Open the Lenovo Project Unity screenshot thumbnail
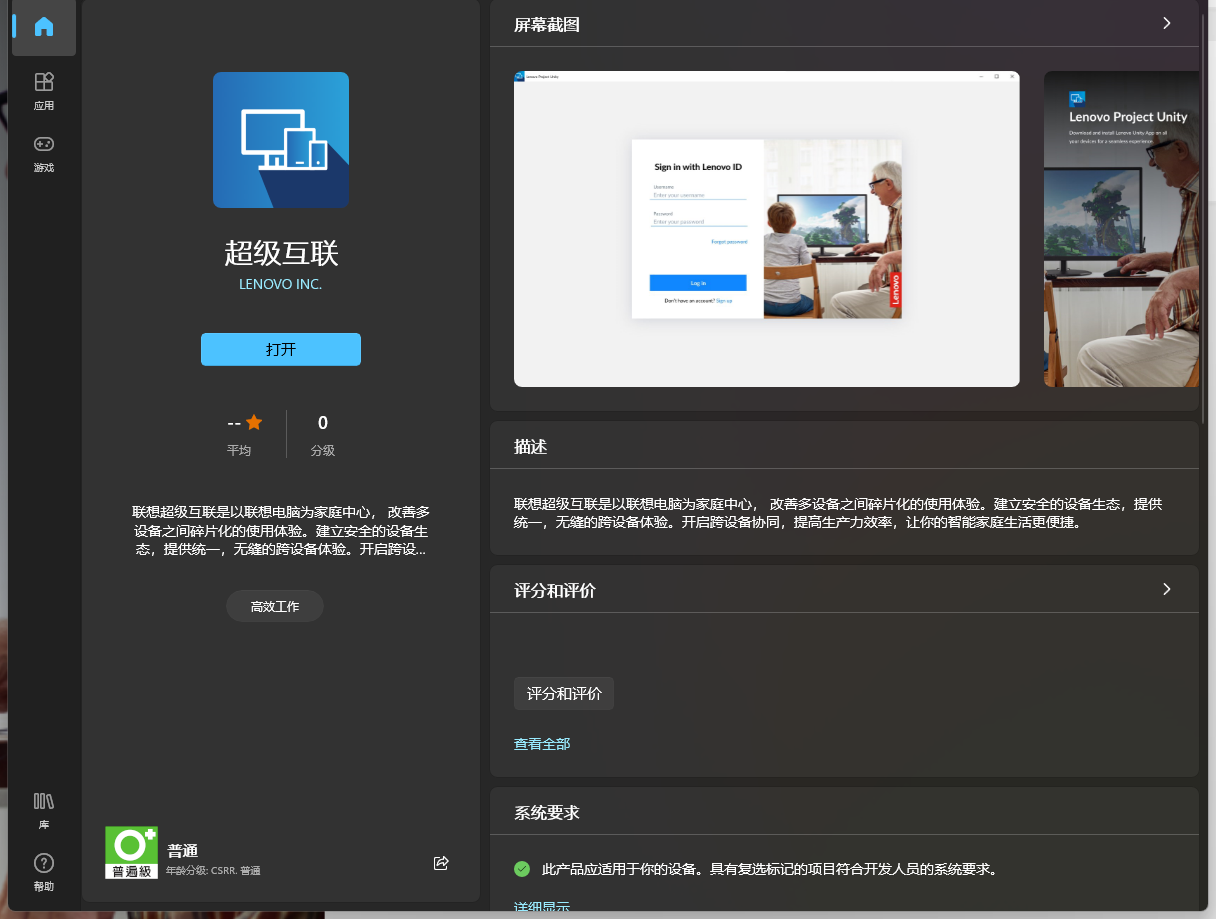 [1121, 229]
